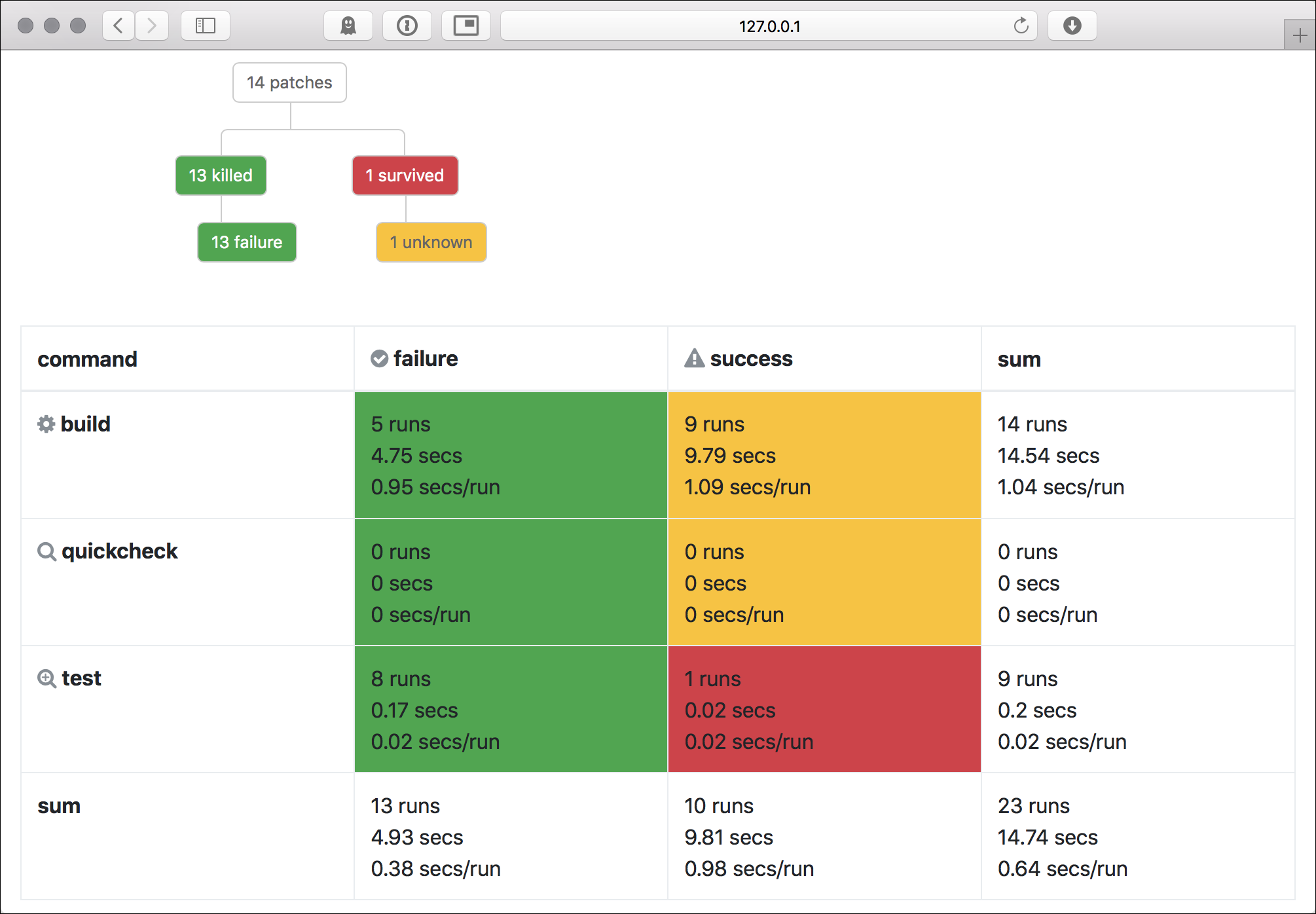Viewport: 1316px width, 914px height.
Task: Click the red 1 survived node
Action: [x=405, y=175]
